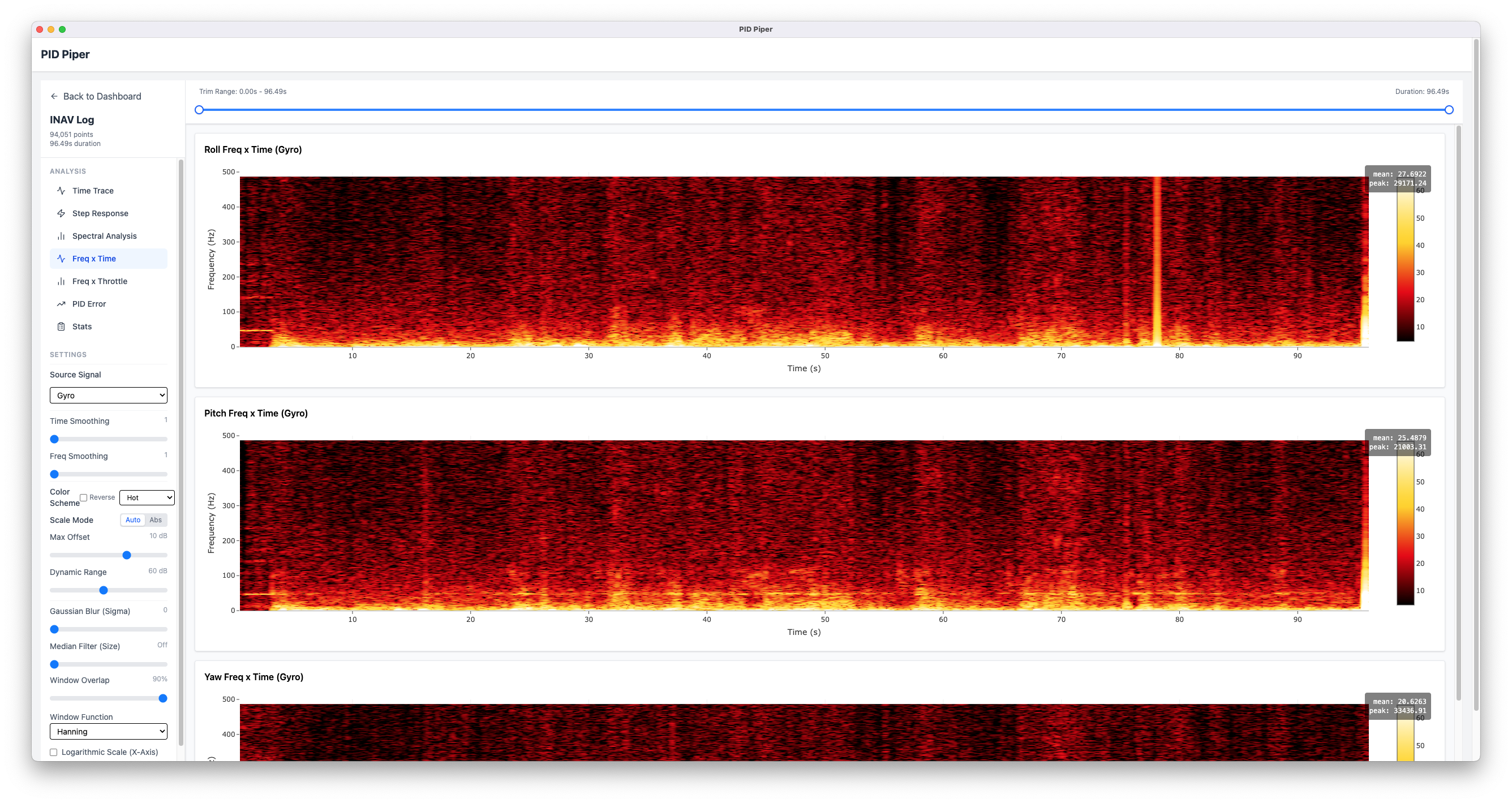Open the Stats view

[x=109, y=327]
